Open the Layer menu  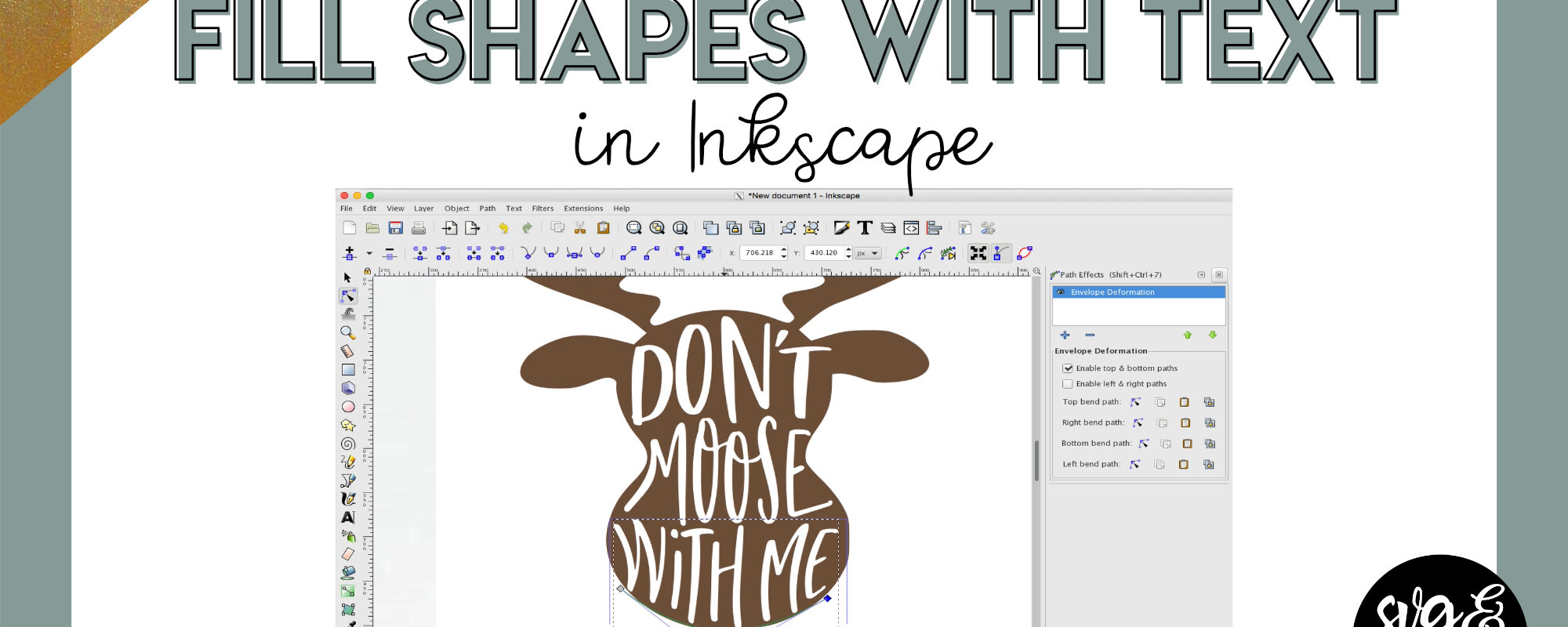point(424,208)
